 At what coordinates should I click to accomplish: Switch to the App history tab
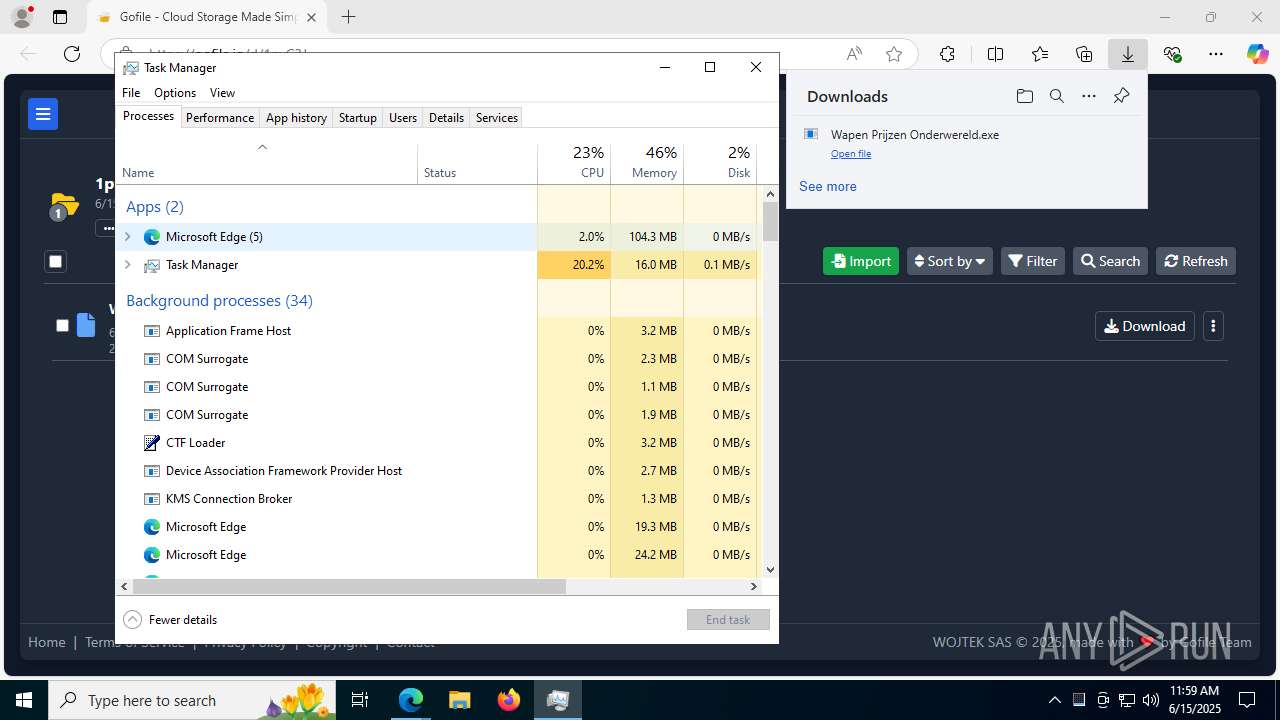296,117
